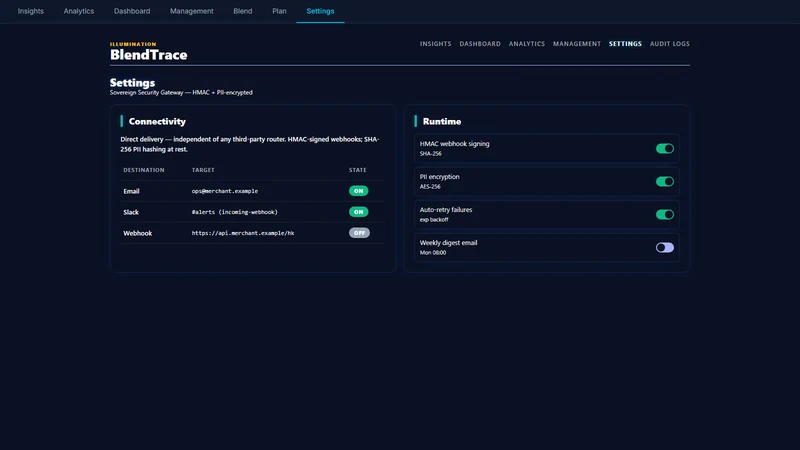Toggle the Email destination ON state
800x450 pixels.
tap(359, 191)
